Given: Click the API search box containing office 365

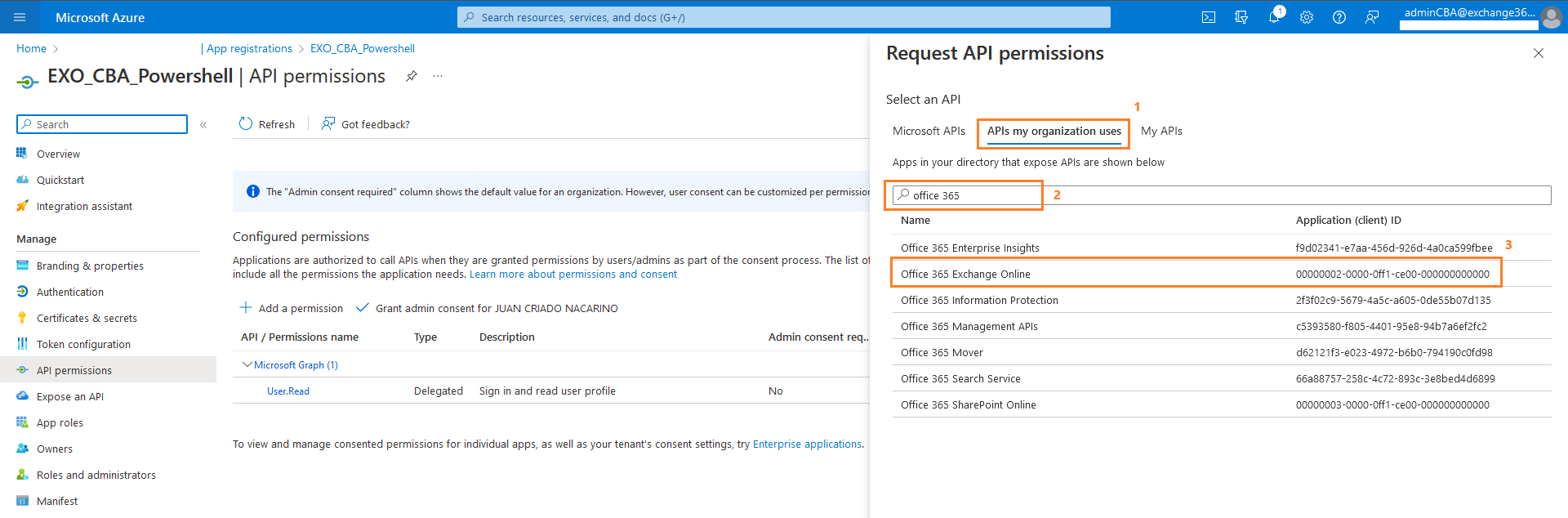Looking at the screenshot, I should pos(1222,195).
